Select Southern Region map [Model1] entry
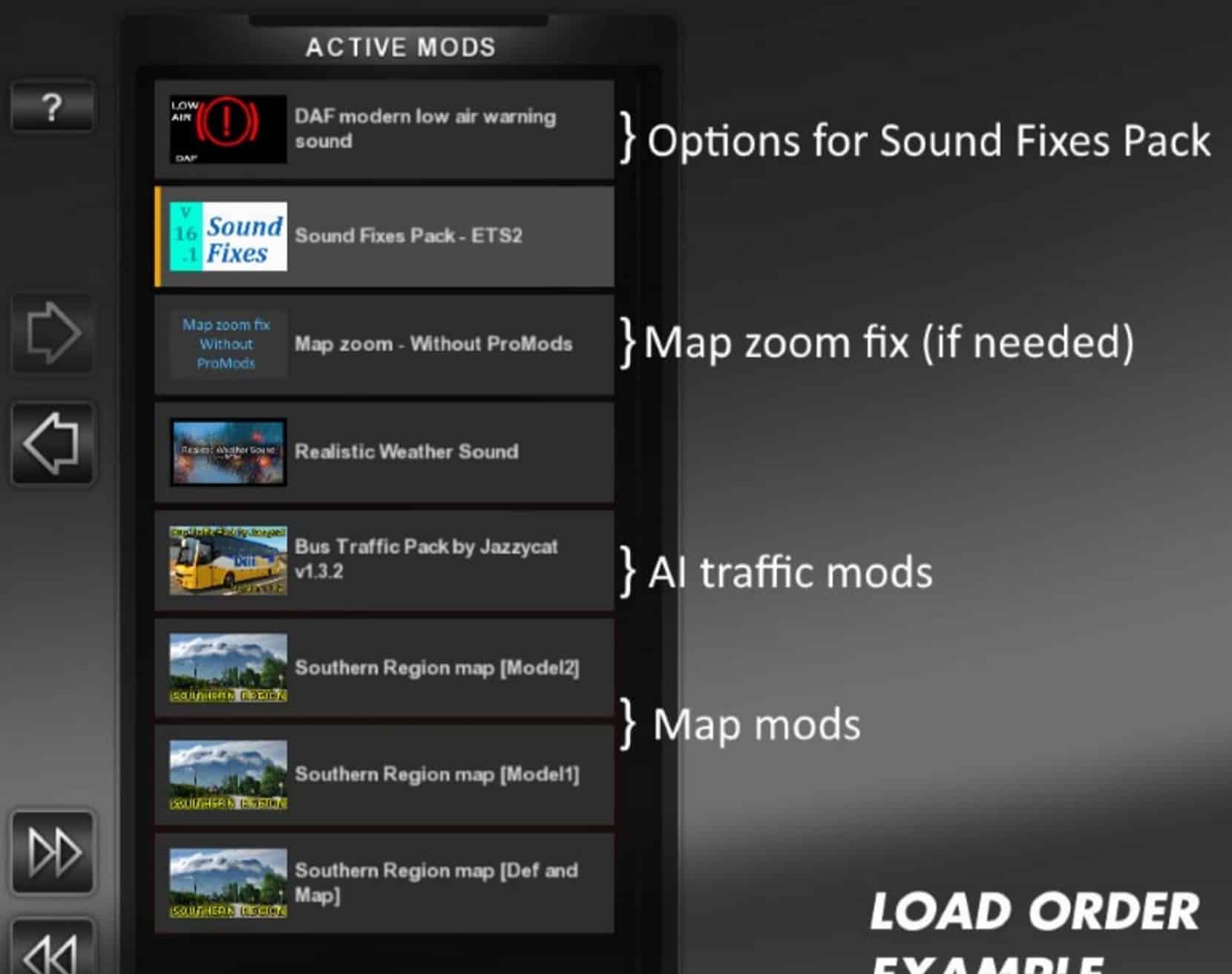1232x974 pixels. 384,775
